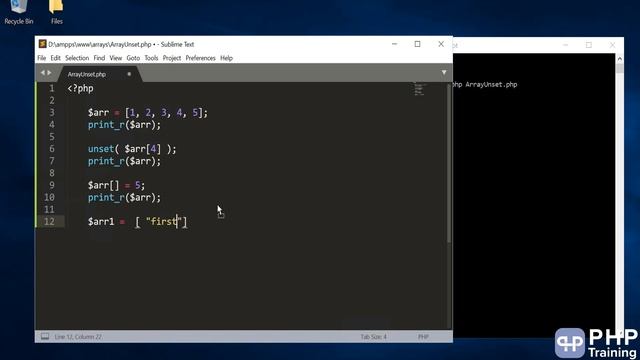Image resolution: width=640 pixels, height=360 pixels.
Task: Click the minimap in the editor
Action: 419,89
